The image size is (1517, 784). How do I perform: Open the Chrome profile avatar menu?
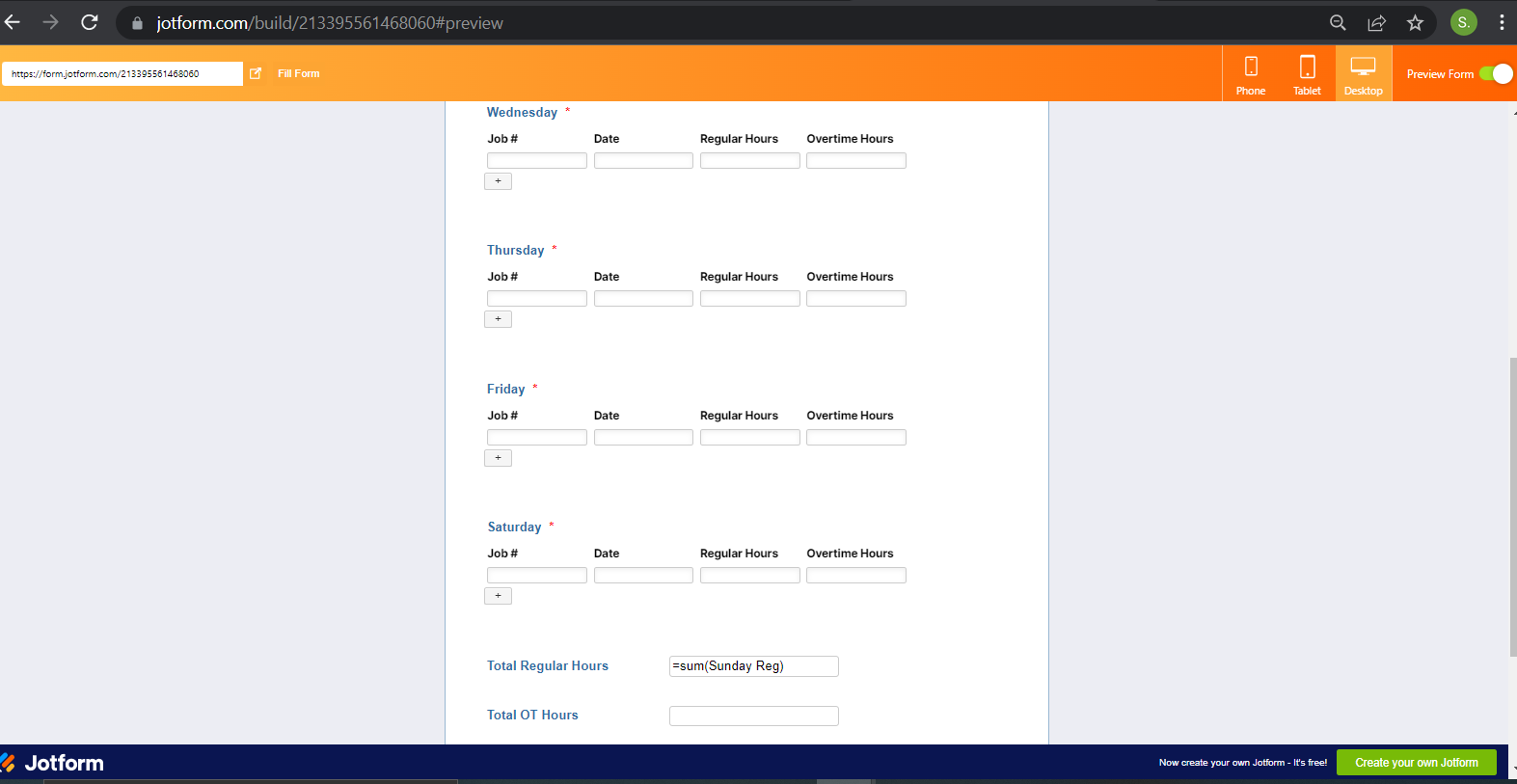[1463, 23]
